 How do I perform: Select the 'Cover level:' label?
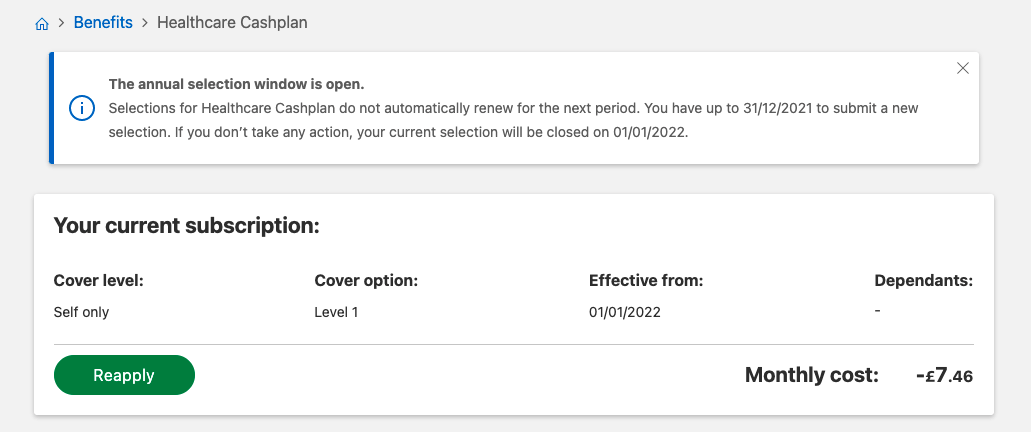[x=99, y=281]
